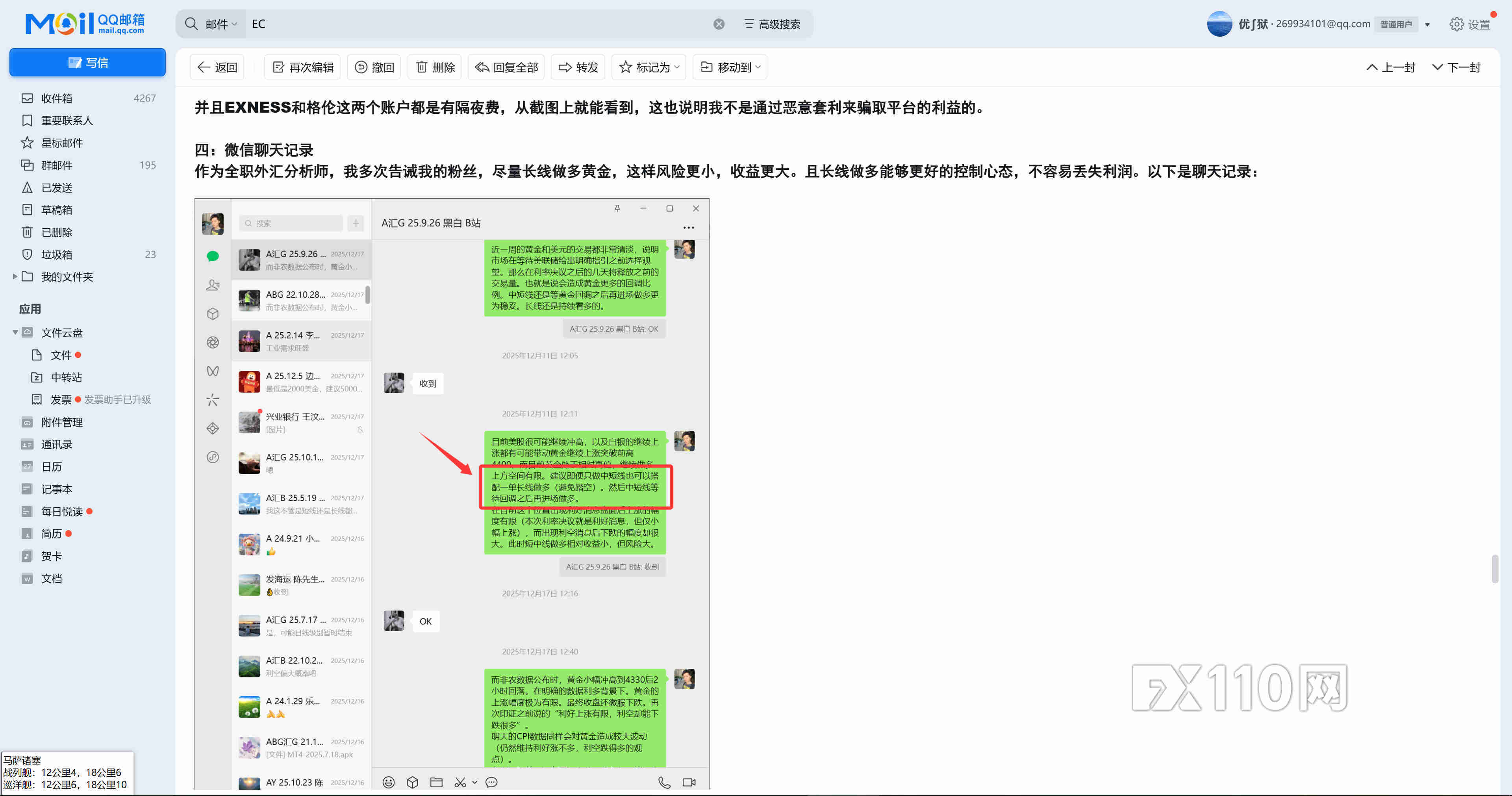Open the 贺卡 greeting cards app
The image size is (1512, 796).
pyautogui.click(x=52, y=556)
